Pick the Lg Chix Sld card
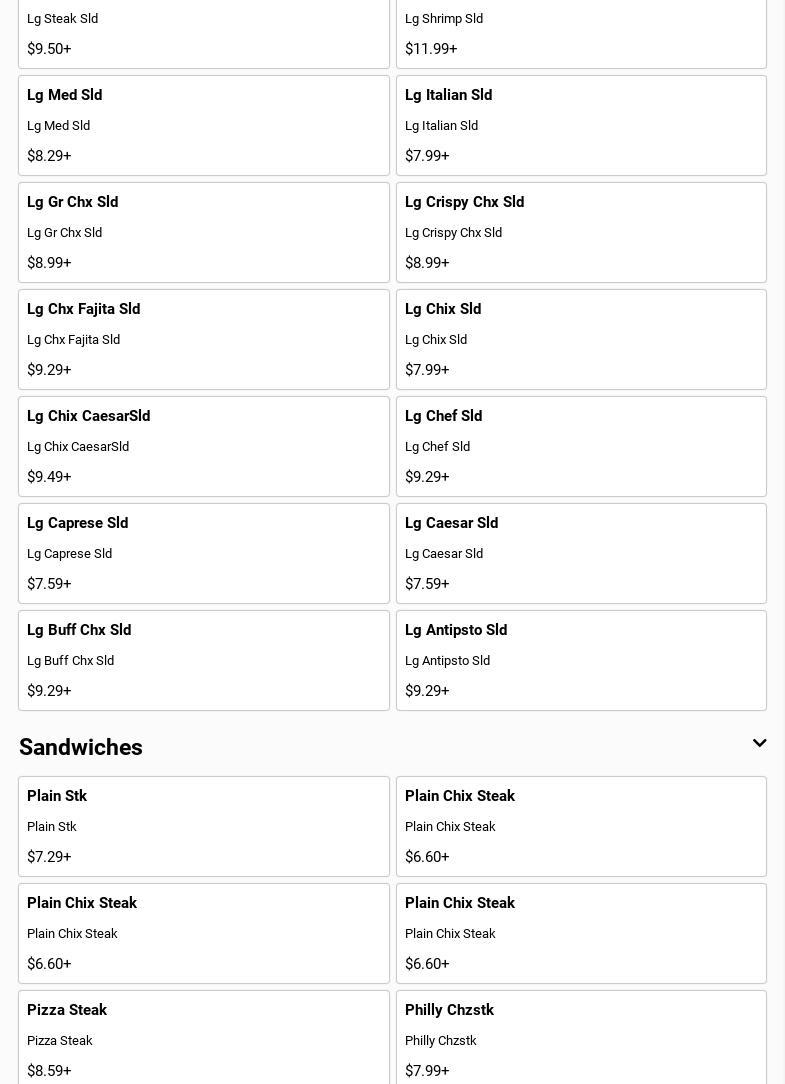The width and height of the screenshot is (785, 1084). click(581, 339)
